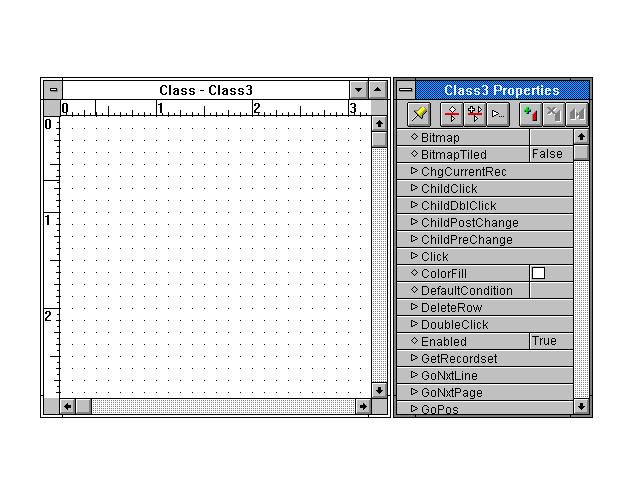The height and width of the screenshot is (480, 640).
Task: Click the Properties list scroll down arrow
Action: [x=582, y=407]
